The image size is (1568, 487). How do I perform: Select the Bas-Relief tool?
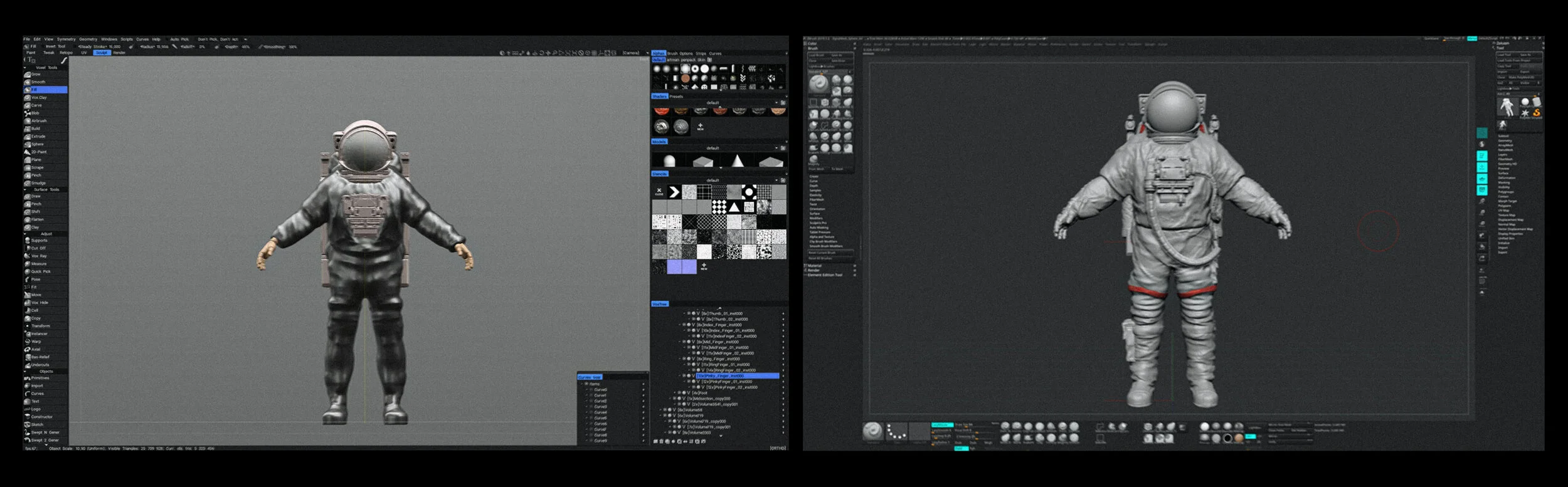click(x=45, y=357)
